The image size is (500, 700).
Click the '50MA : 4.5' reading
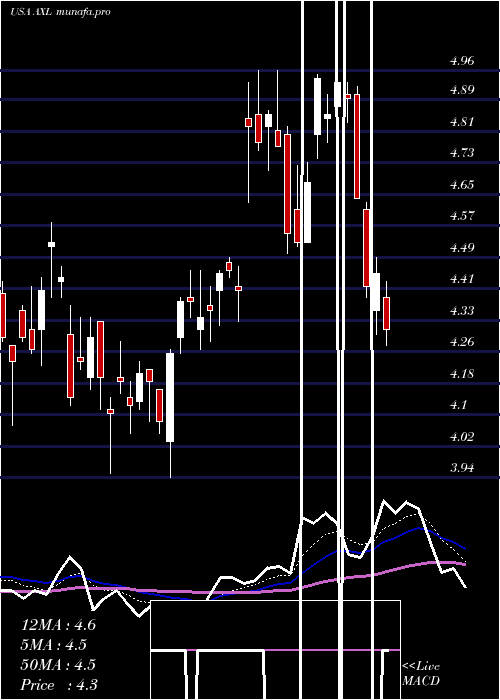[58, 665]
